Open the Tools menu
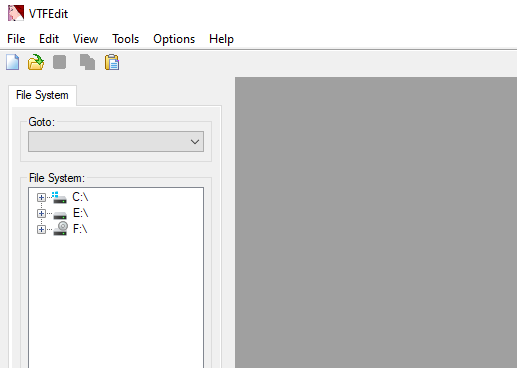 [x=125, y=39]
